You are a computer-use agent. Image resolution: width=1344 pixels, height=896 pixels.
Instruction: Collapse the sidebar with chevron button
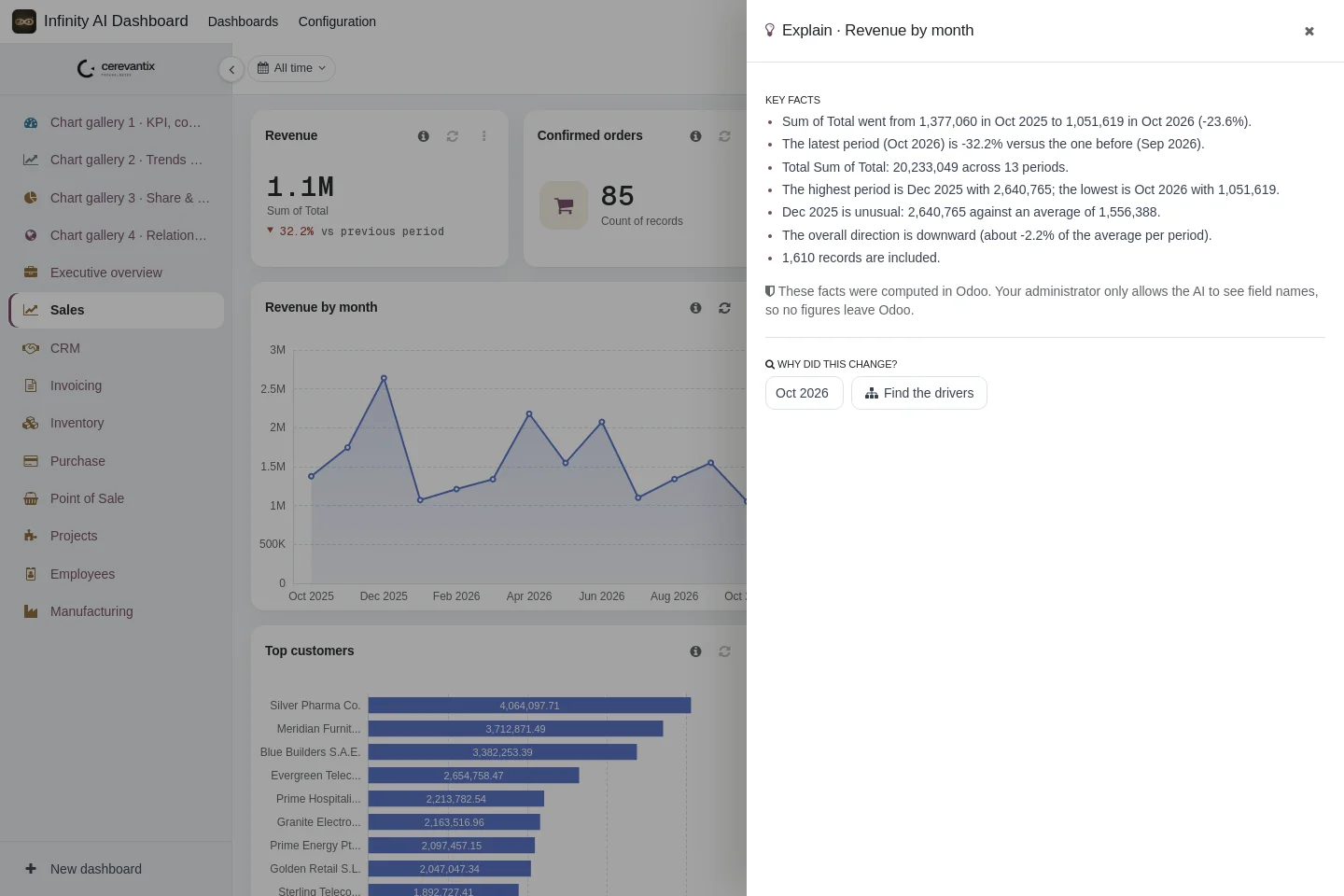[231, 69]
